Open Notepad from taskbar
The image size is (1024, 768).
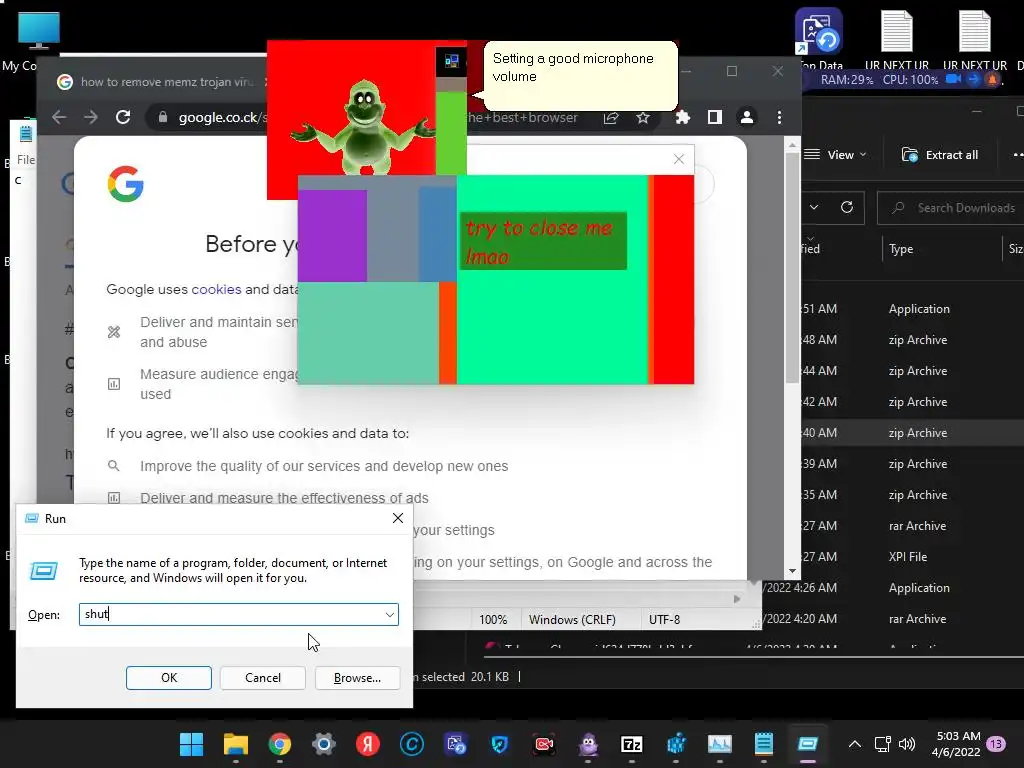763,744
